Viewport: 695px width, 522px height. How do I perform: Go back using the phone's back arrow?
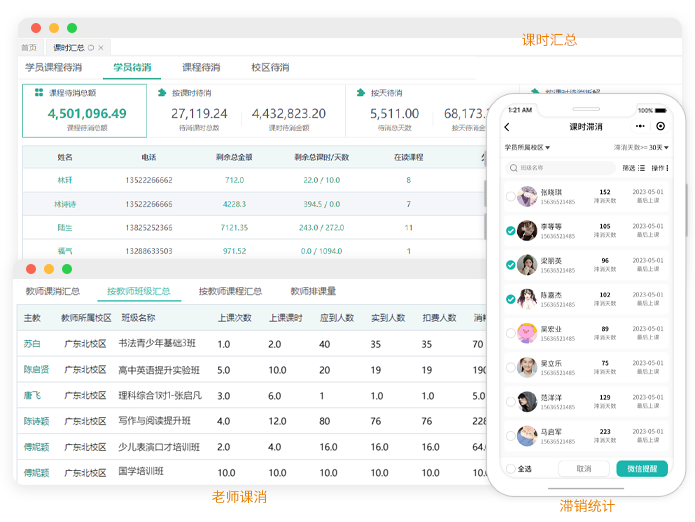[507, 127]
